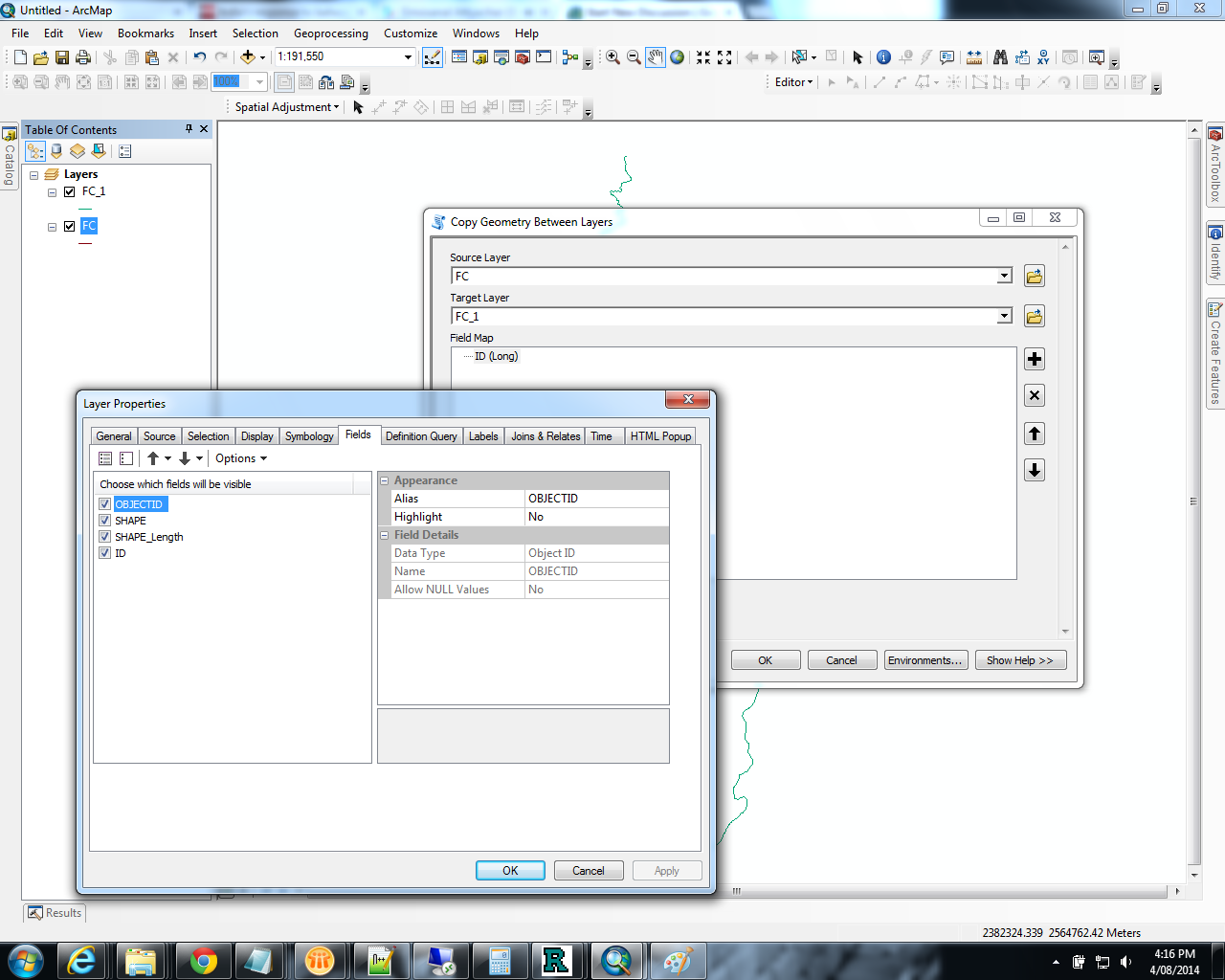Image resolution: width=1225 pixels, height=980 pixels.
Task: Open the Customize menu
Action: 411,33
